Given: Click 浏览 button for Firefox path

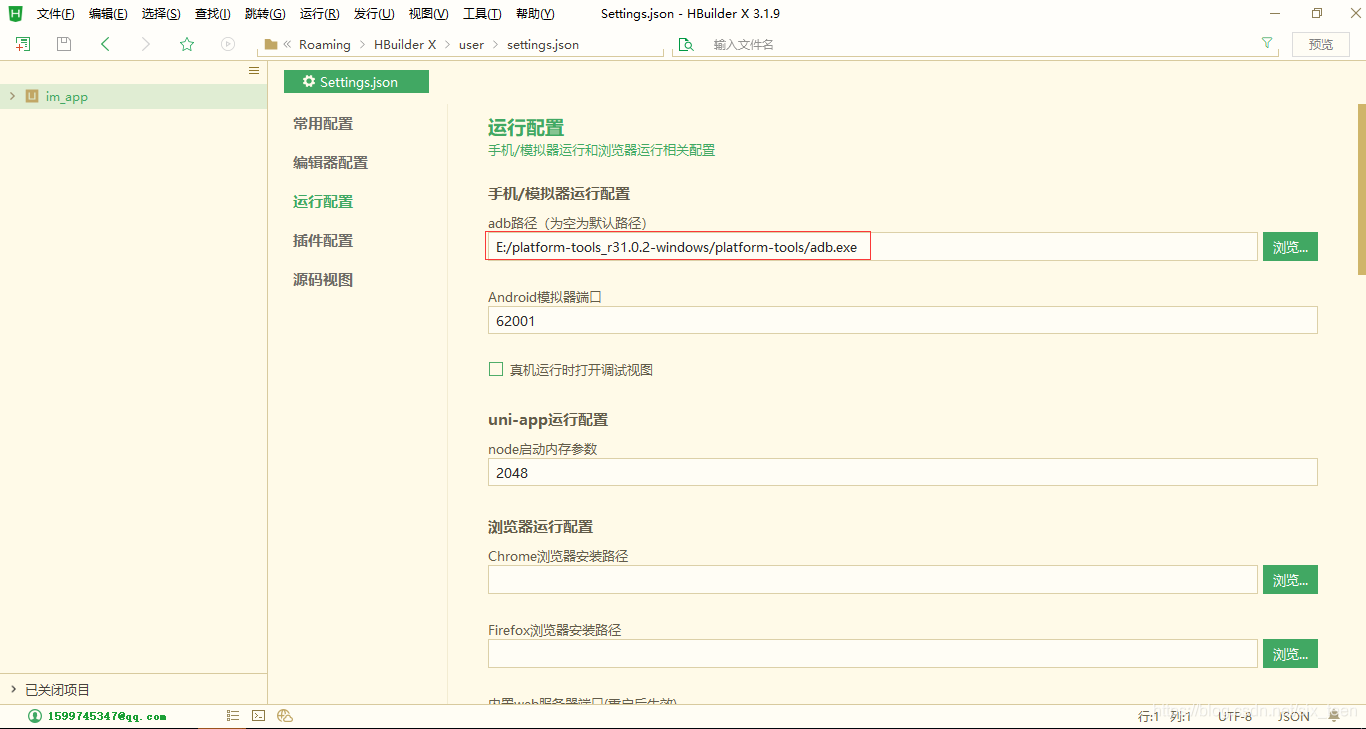Looking at the screenshot, I should tap(1290, 654).
